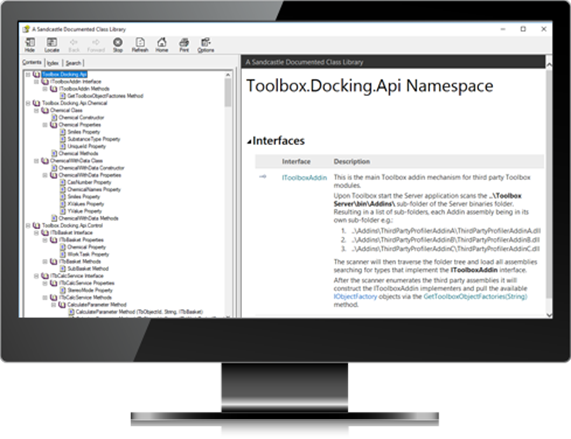
Task: Switch to the Index tab
Action: tap(53, 63)
